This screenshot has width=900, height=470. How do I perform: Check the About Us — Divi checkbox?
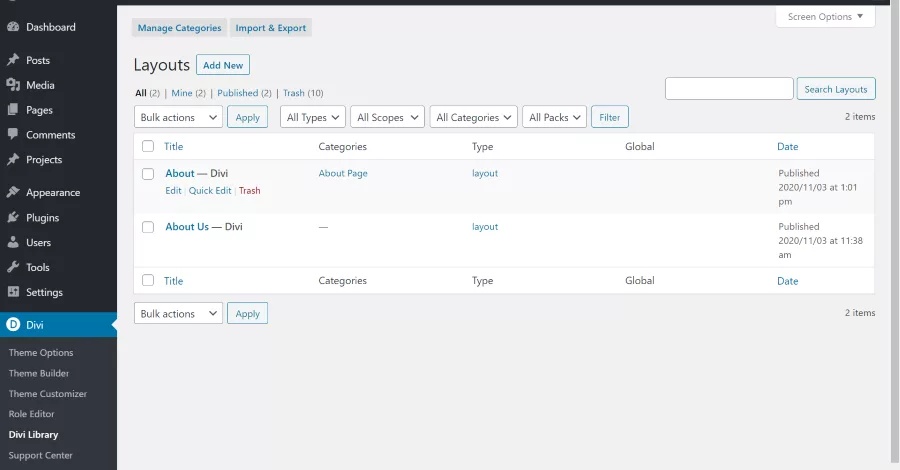[x=148, y=227]
